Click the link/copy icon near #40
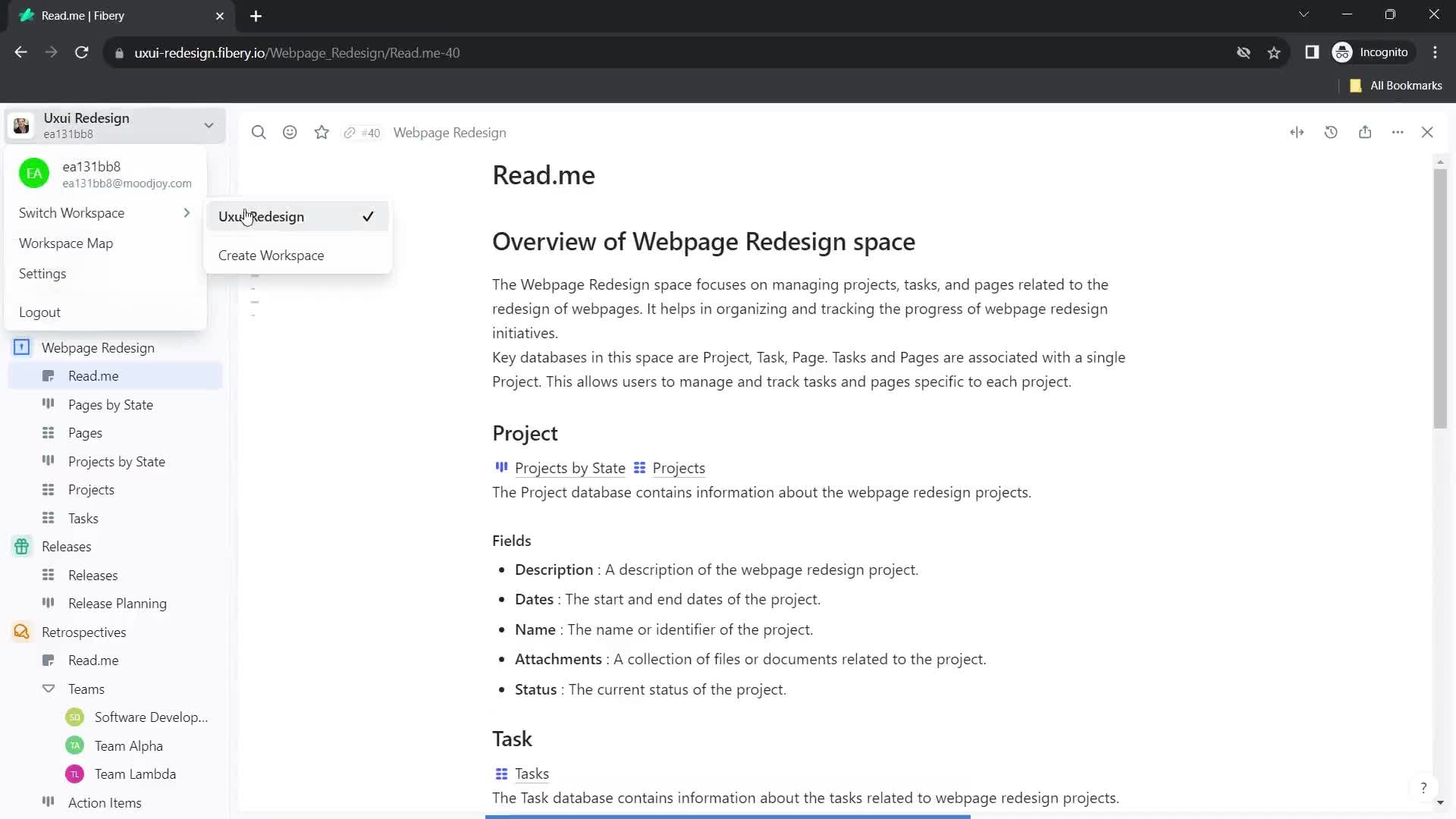The image size is (1456, 819). click(x=350, y=132)
